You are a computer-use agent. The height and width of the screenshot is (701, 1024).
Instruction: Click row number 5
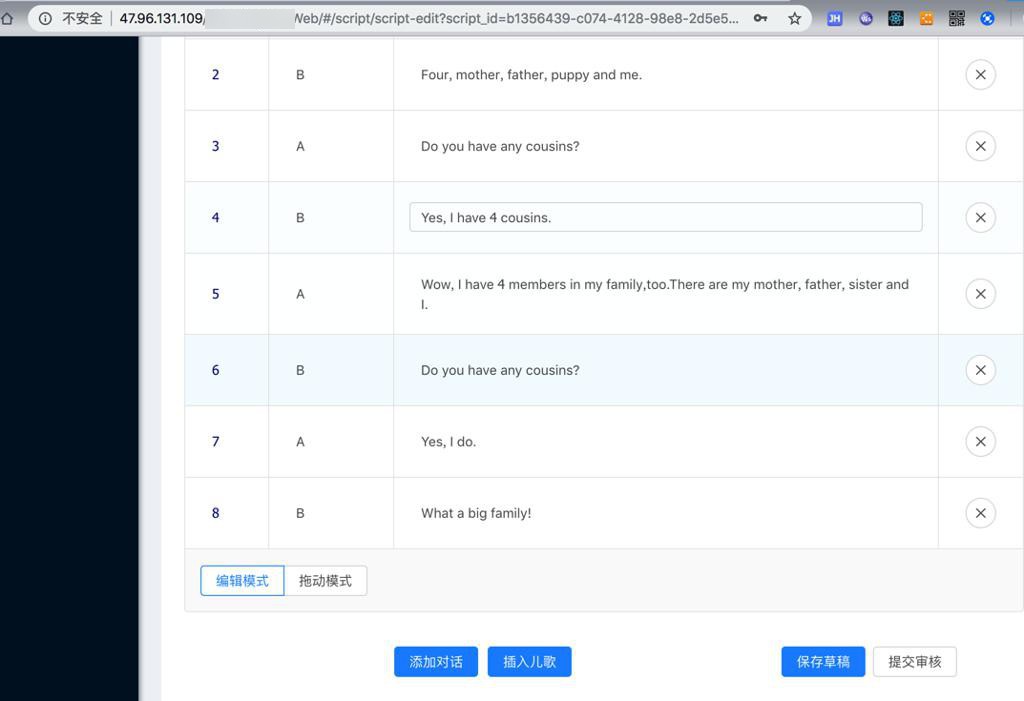pyautogui.click(x=216, y=294)
